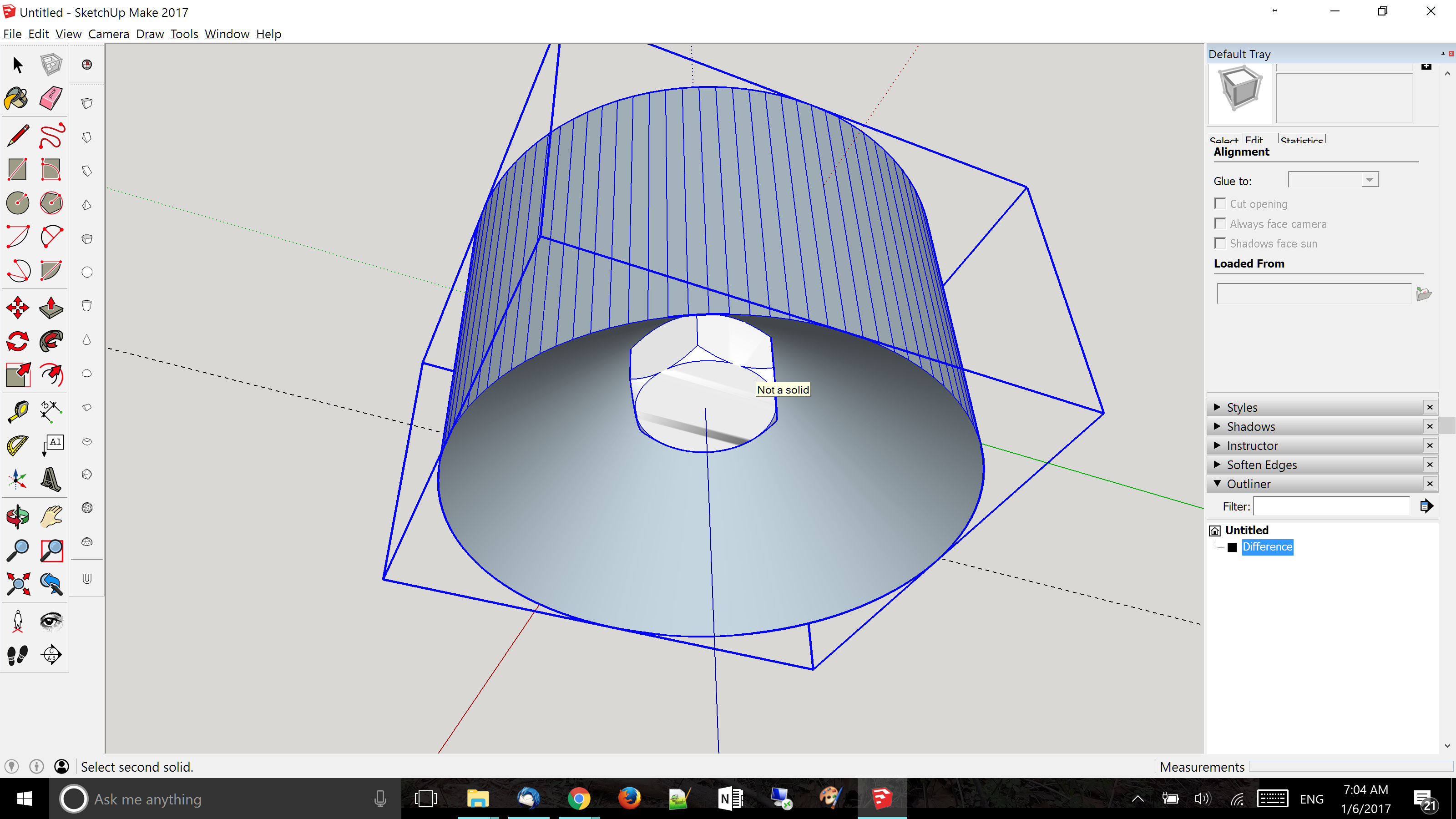Open Chrome from the taskbar
The height and width of the screenshot is (819, 1456).
(x=578, y=799)
